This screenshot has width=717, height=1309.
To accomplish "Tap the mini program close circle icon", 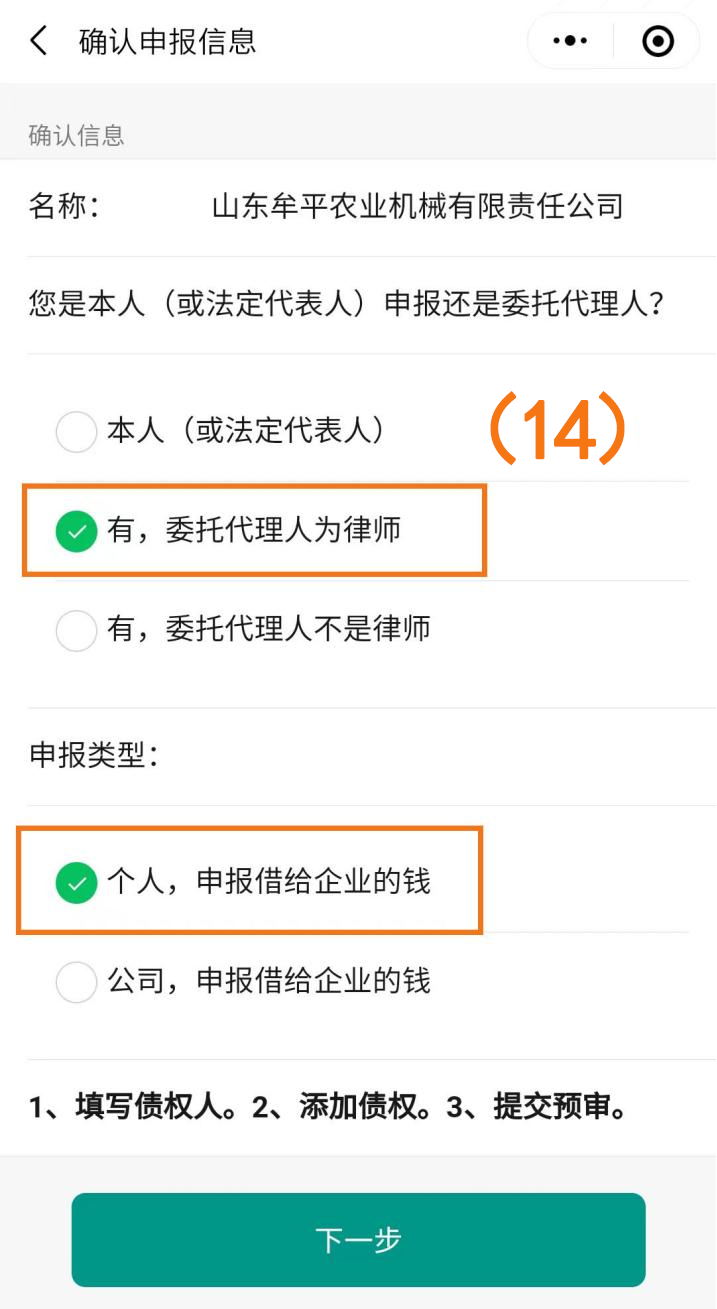I will point(657,41).
